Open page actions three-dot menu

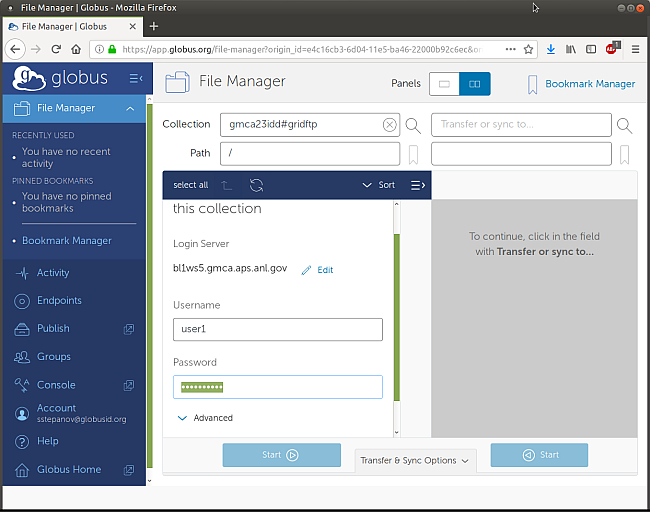click(x=511, y=50)
